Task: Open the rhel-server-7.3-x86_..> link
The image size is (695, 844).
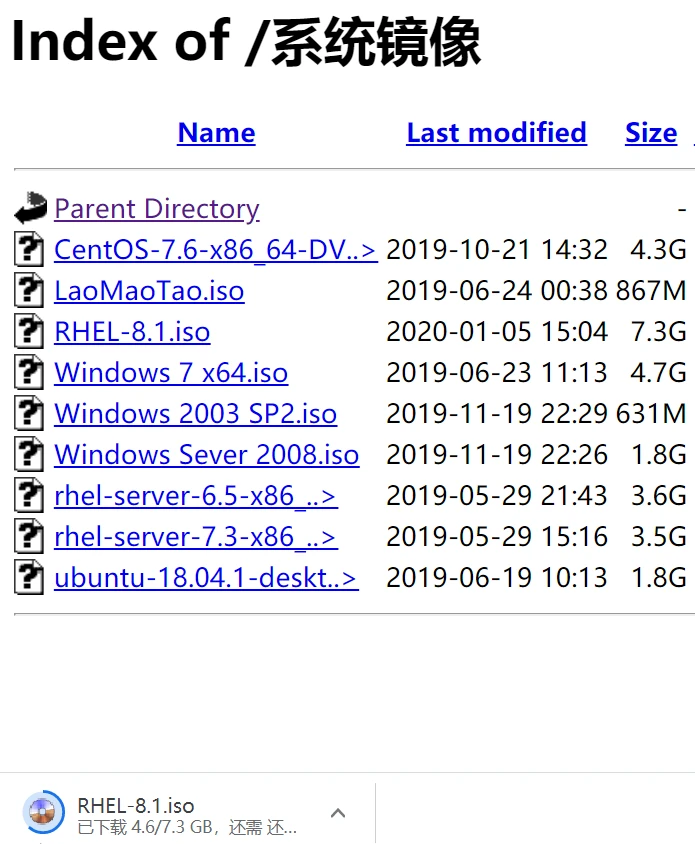Action: (x=196, y=537)
